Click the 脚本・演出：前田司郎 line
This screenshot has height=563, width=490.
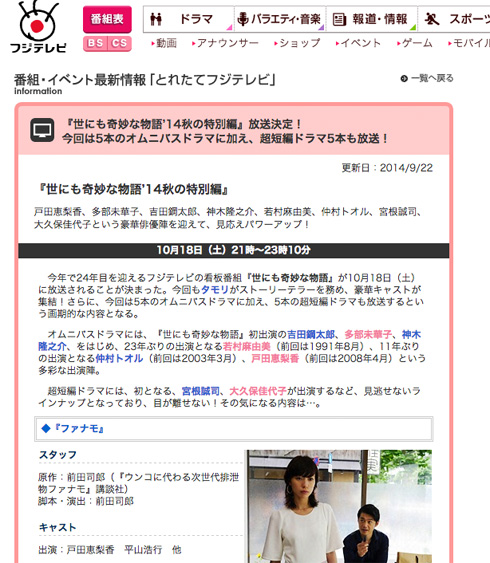pos(86,501)
